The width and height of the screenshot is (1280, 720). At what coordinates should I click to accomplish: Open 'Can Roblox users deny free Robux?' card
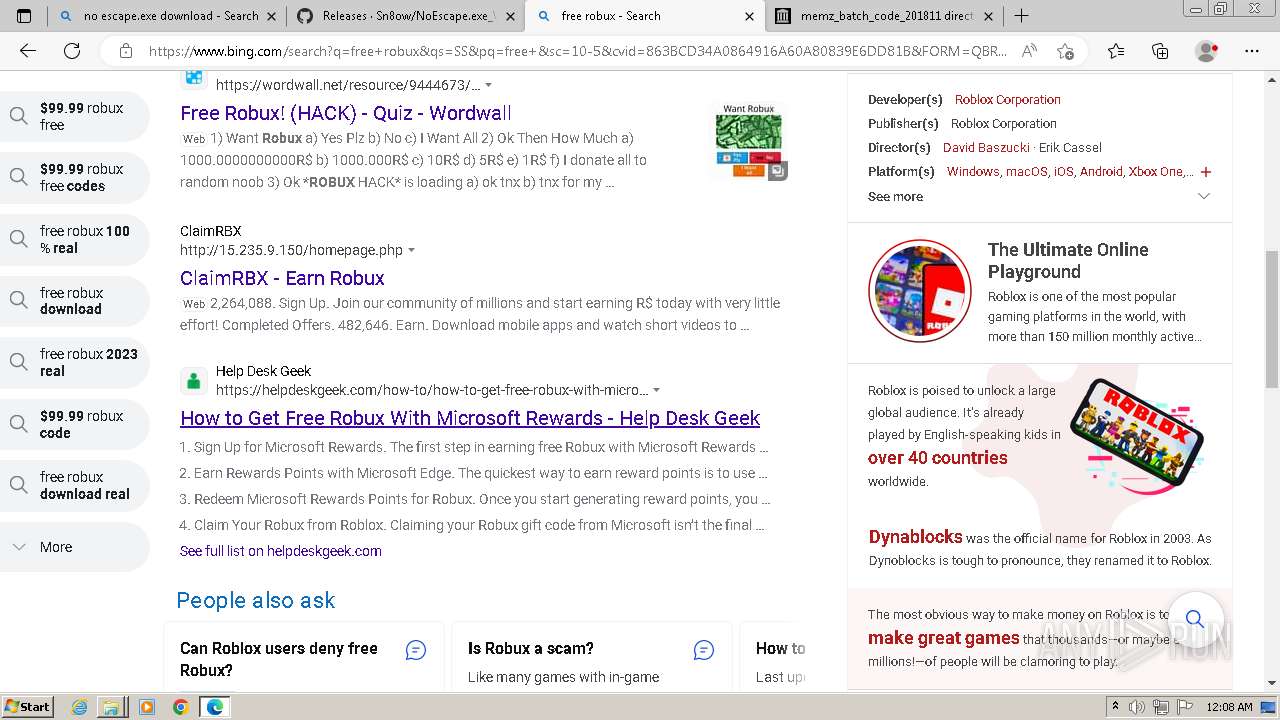coord(304,656)
